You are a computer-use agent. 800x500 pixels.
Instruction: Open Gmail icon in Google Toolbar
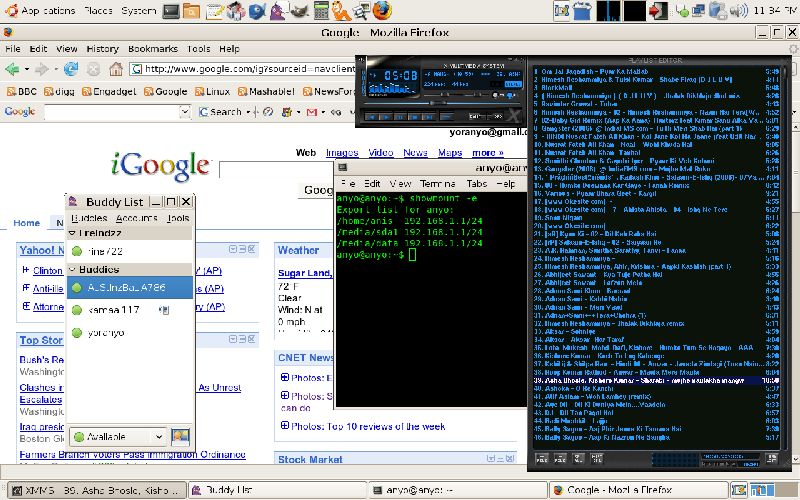pyautogui.click(x=312, y=112)
